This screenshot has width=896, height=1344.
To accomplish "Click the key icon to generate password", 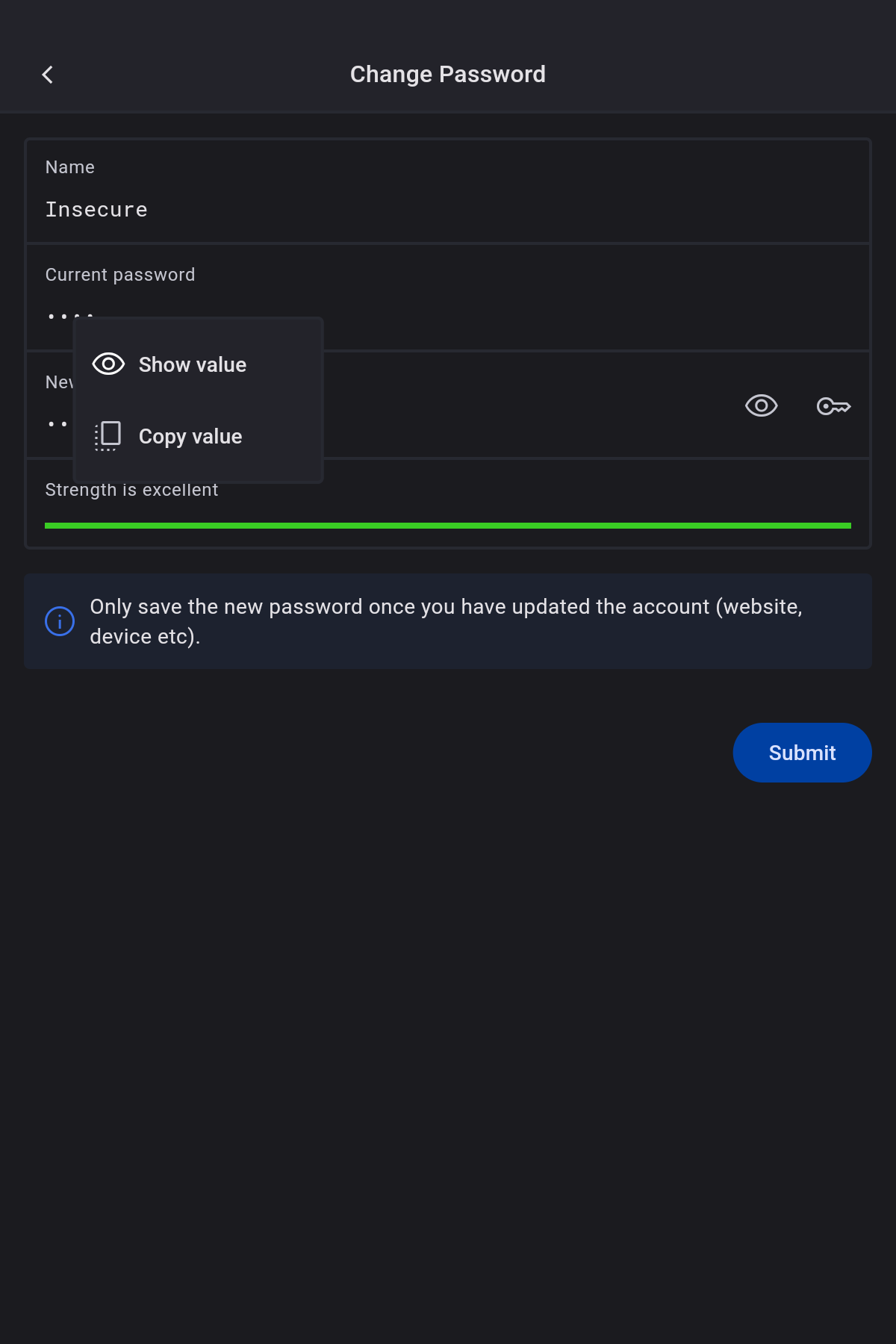I will [x=833, y=406].
